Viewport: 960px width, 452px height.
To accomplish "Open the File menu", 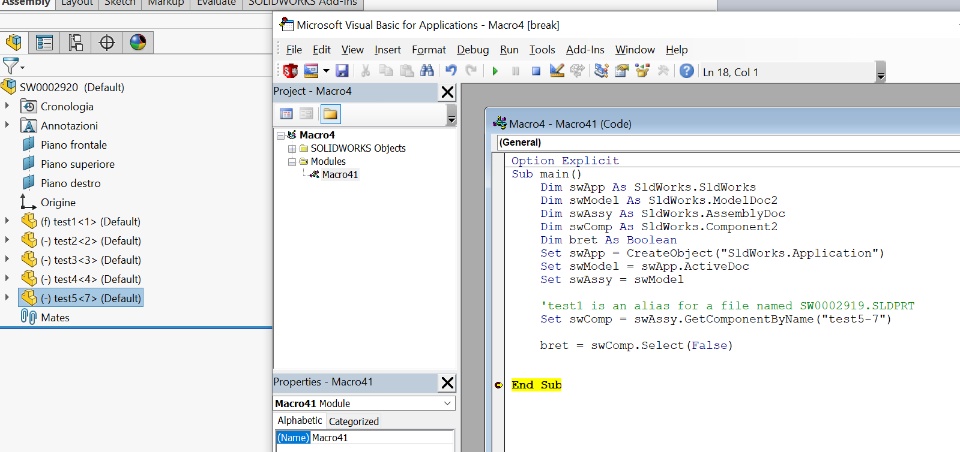I will [294, 50].
